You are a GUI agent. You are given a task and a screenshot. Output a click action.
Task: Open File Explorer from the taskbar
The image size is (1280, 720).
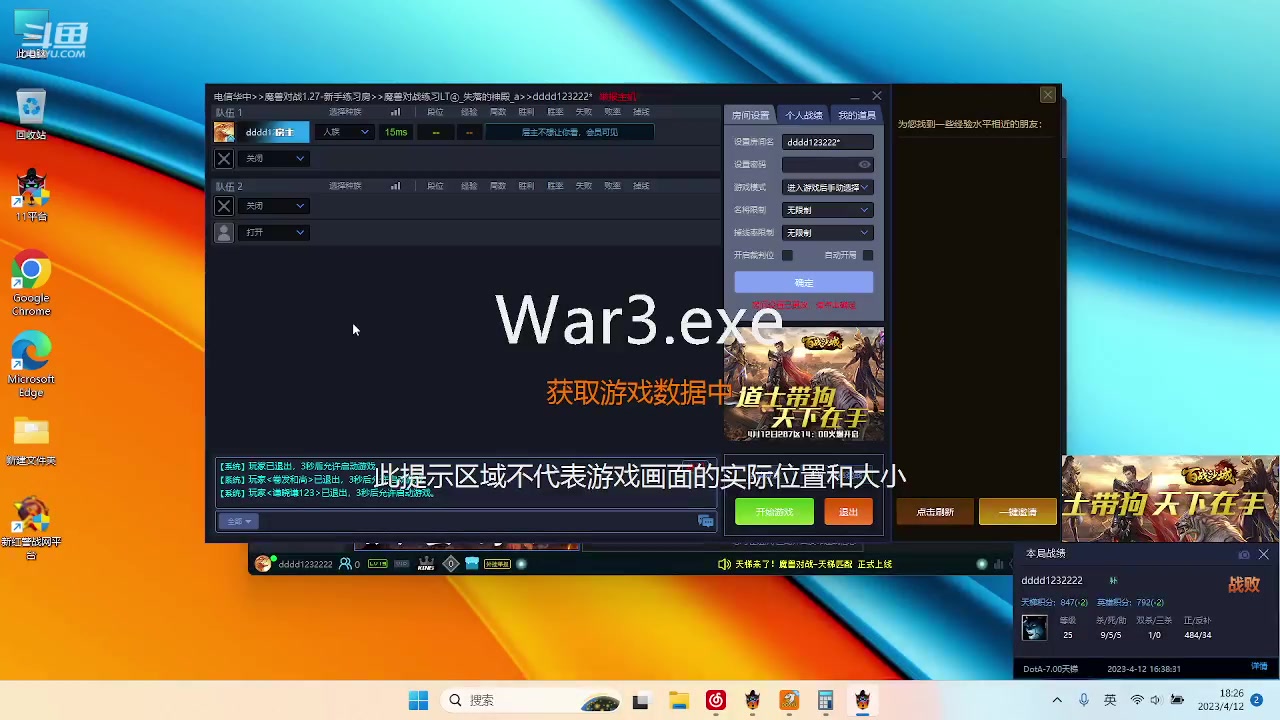(678, 700)
